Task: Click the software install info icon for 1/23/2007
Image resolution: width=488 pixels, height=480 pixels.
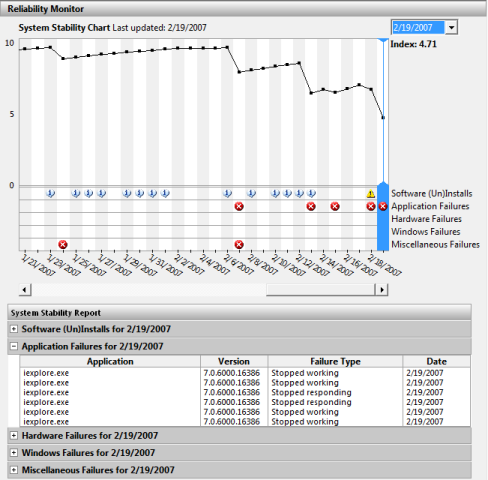Action: click(x=50, y=193)
